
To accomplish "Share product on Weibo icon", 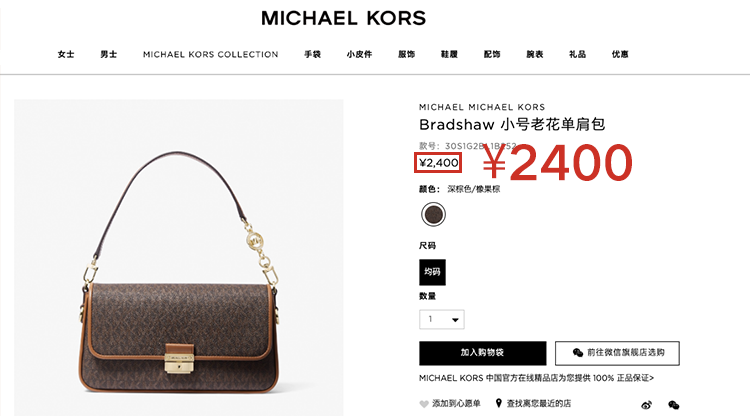I will click(x=646, y=405).
